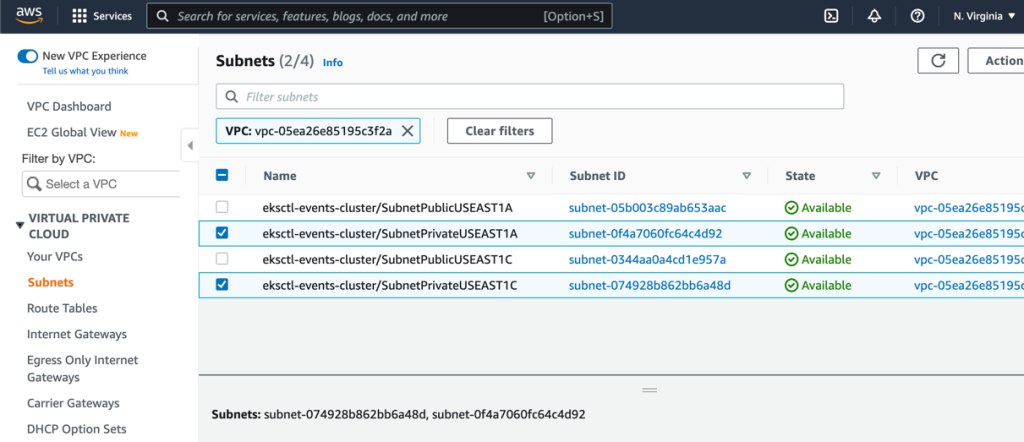1024x442 pixels.
Task: Open the help question mark menu
Action: tap(917, 16)
